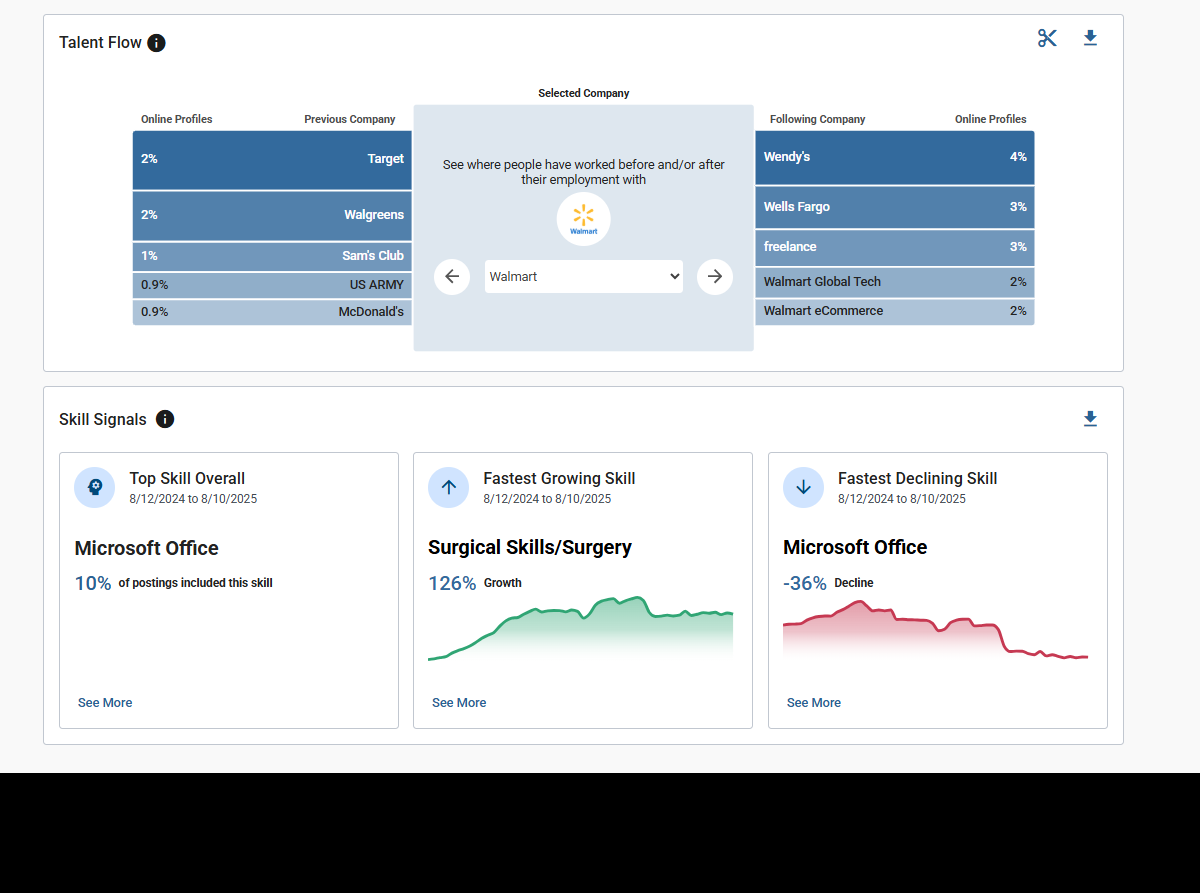Select the Wells Fargo following company bar

pos(895,207)
